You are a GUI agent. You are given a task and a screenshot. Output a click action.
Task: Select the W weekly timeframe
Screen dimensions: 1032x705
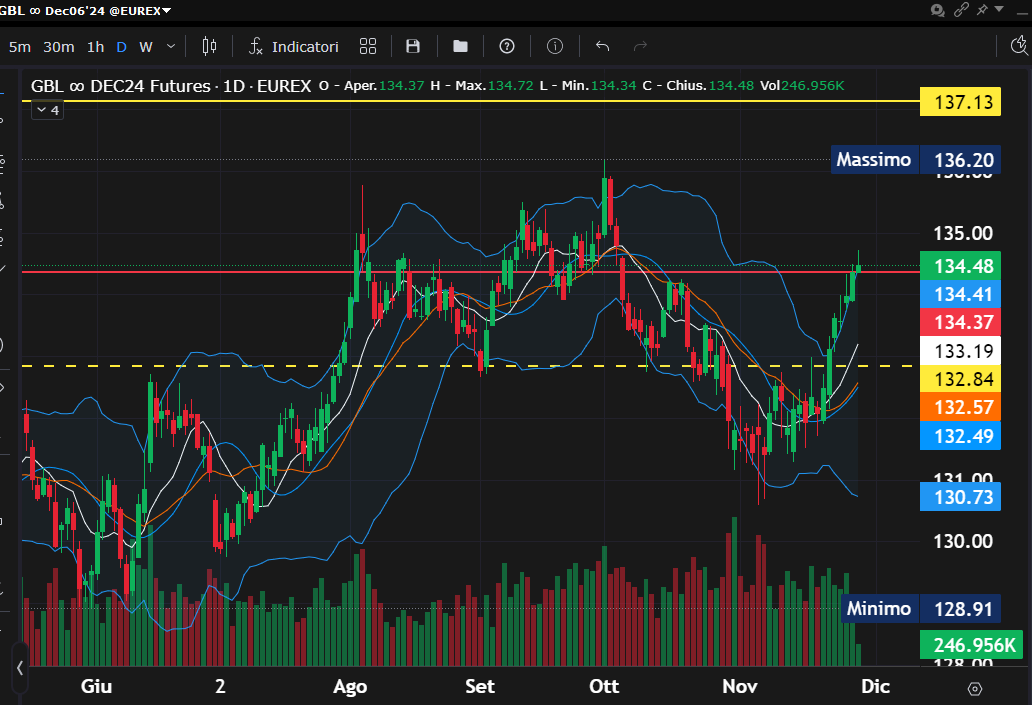click(146, 46)
